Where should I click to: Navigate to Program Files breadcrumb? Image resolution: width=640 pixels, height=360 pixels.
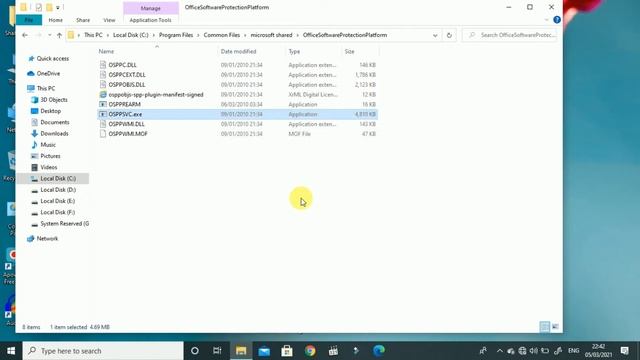coord(176,35)
